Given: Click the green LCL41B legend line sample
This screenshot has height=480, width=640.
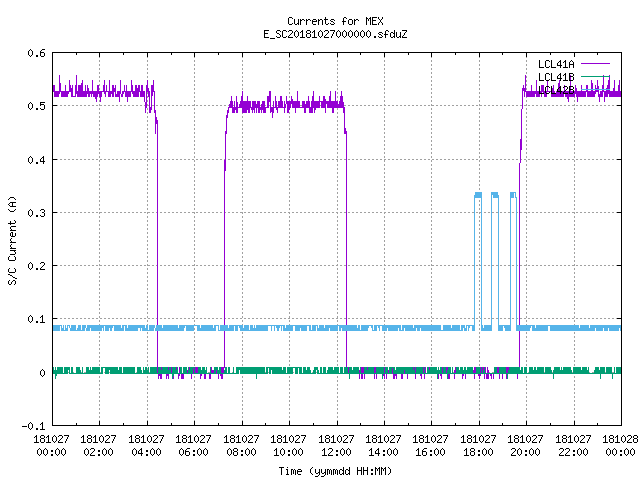Looking at the screenshot, I should [595, 76].
